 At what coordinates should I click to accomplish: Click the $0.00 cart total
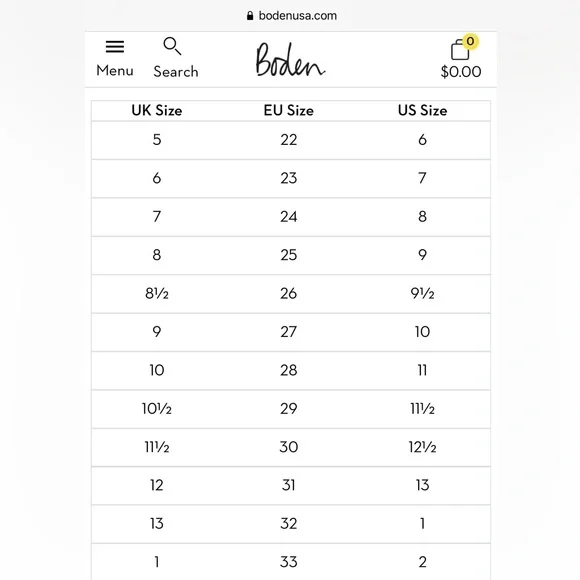click(461, 71)
